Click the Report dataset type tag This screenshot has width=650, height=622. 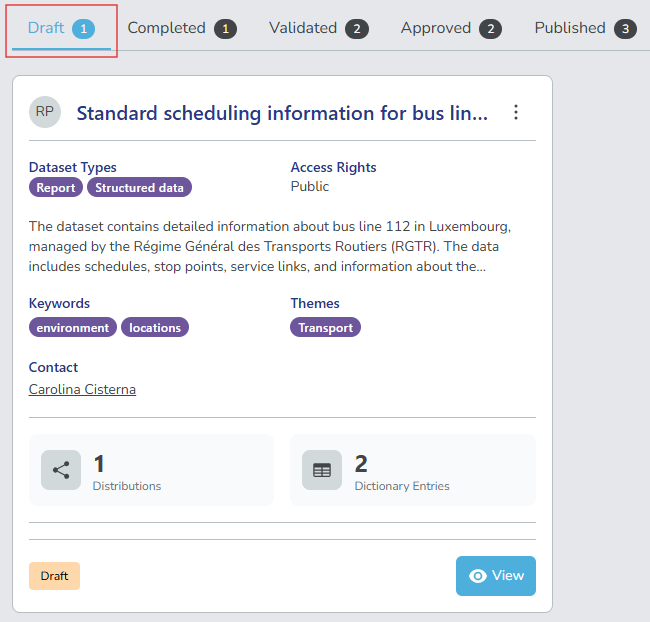point(56,187)
